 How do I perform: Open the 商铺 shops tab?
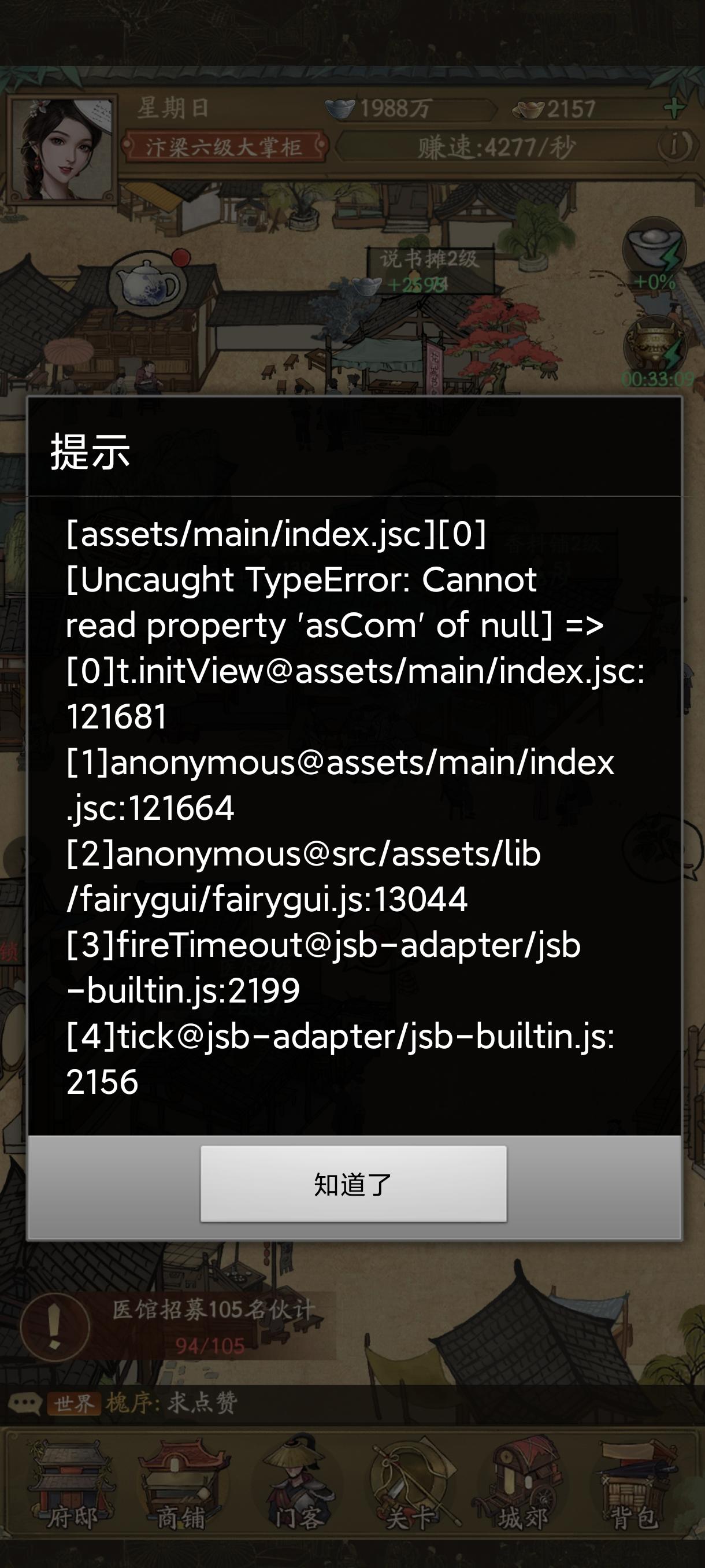tap(181, 1486)
